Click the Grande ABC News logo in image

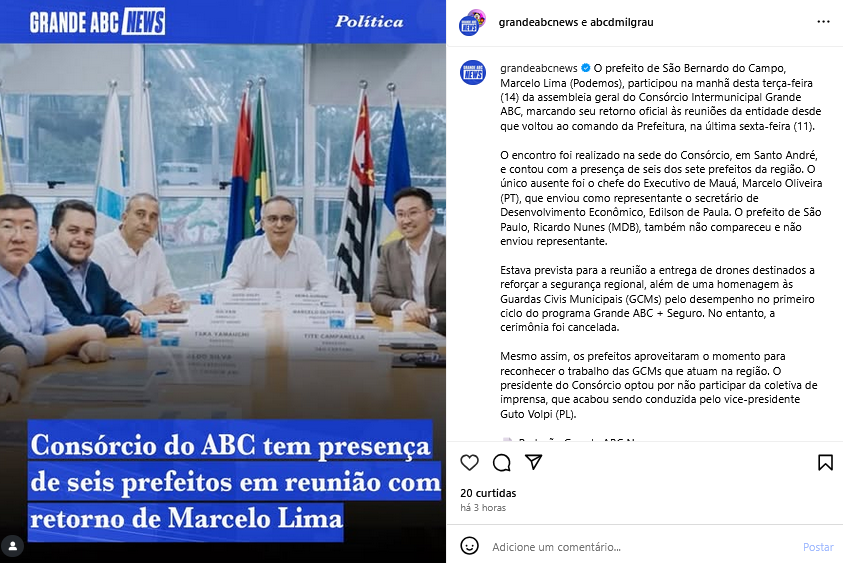[x=97, y=22]
